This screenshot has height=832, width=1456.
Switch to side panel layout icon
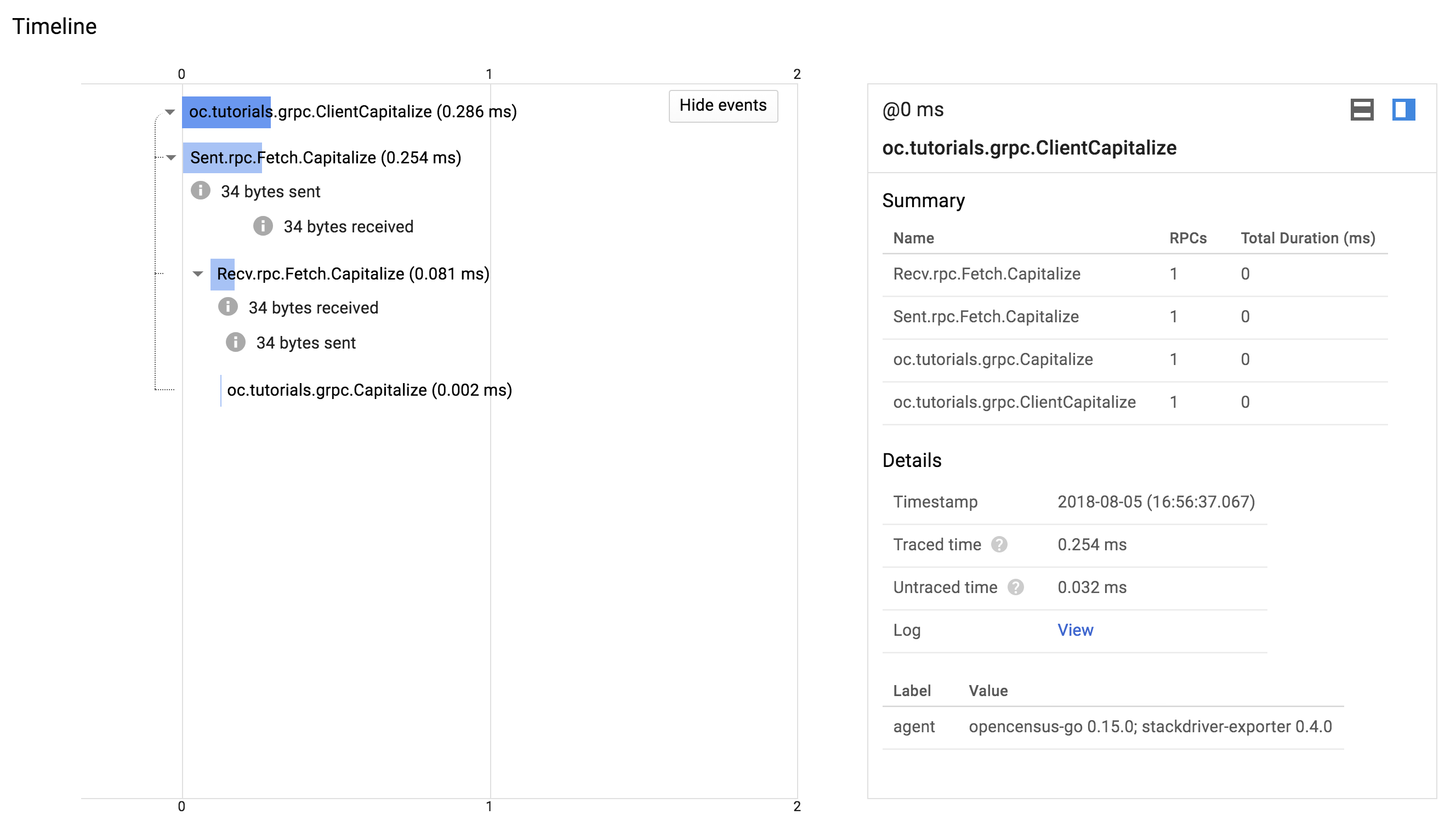(1403, 110)
